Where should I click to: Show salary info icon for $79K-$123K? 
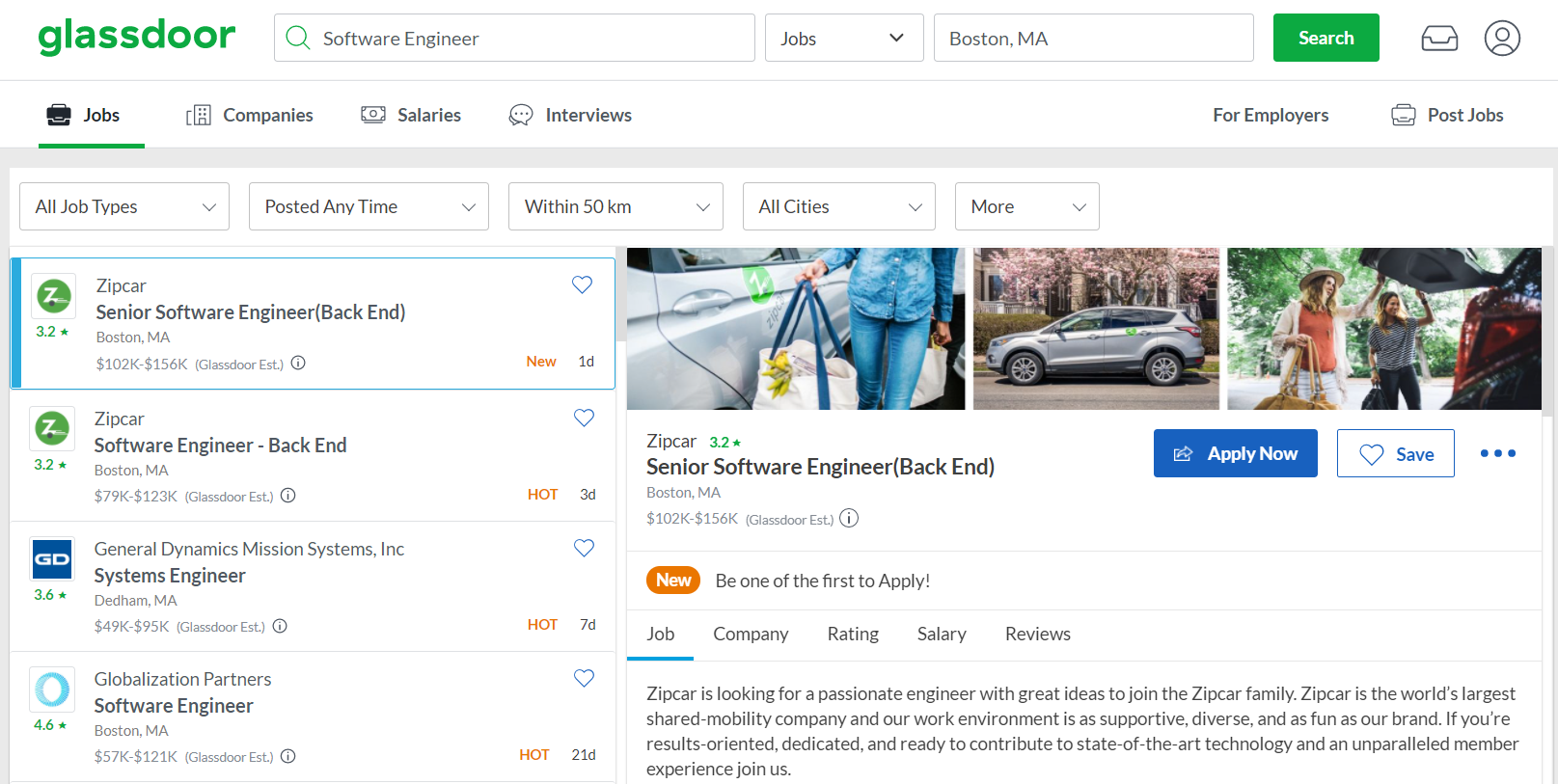click(287, 496)
